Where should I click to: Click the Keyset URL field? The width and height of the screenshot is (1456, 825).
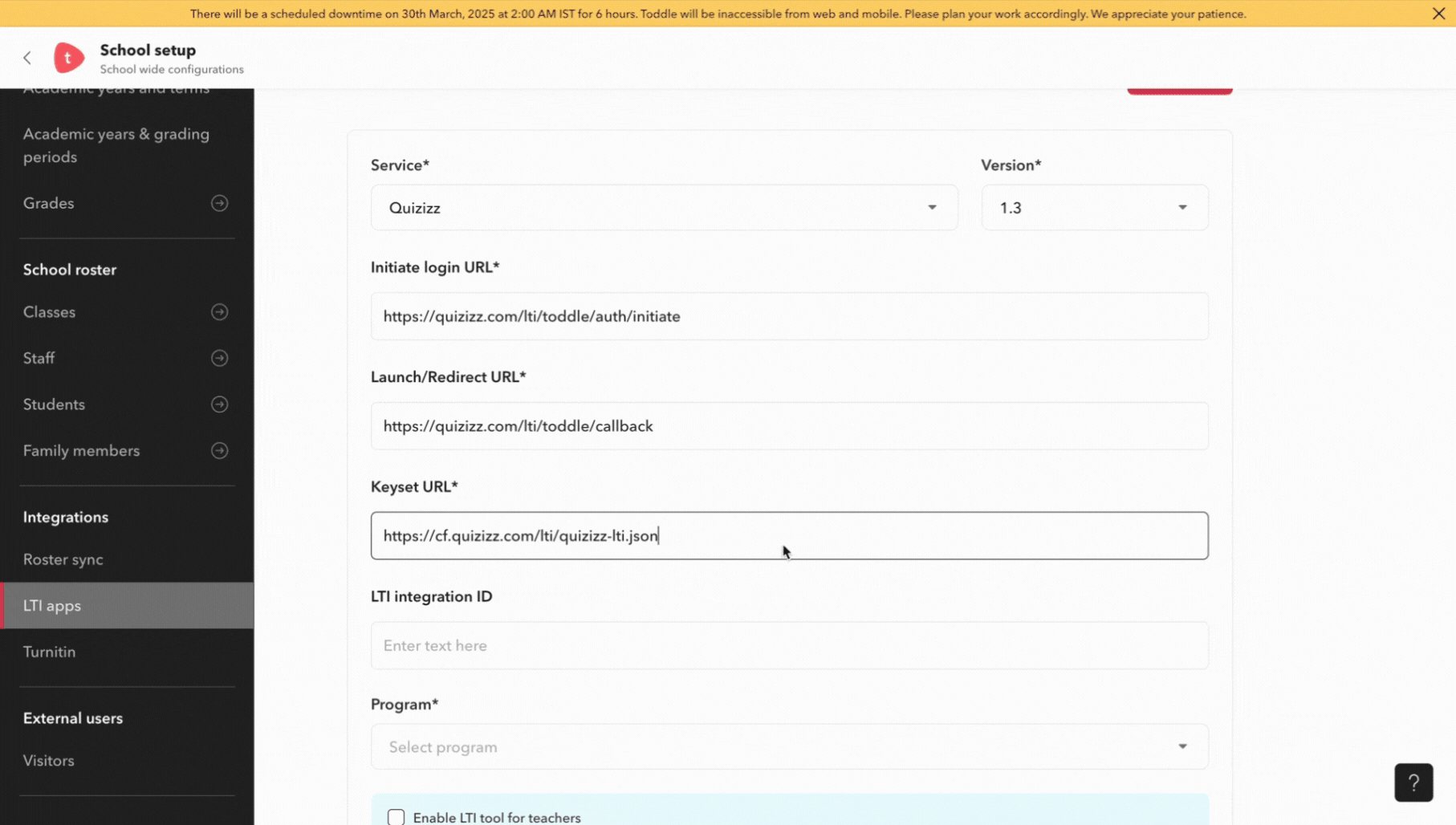click(x=789, y=535)
